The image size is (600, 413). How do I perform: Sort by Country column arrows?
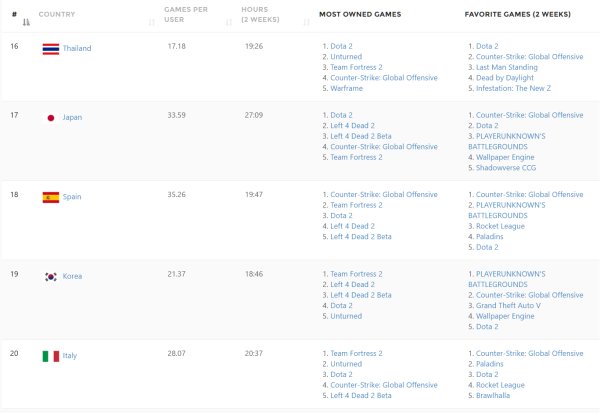click(152, 22)
